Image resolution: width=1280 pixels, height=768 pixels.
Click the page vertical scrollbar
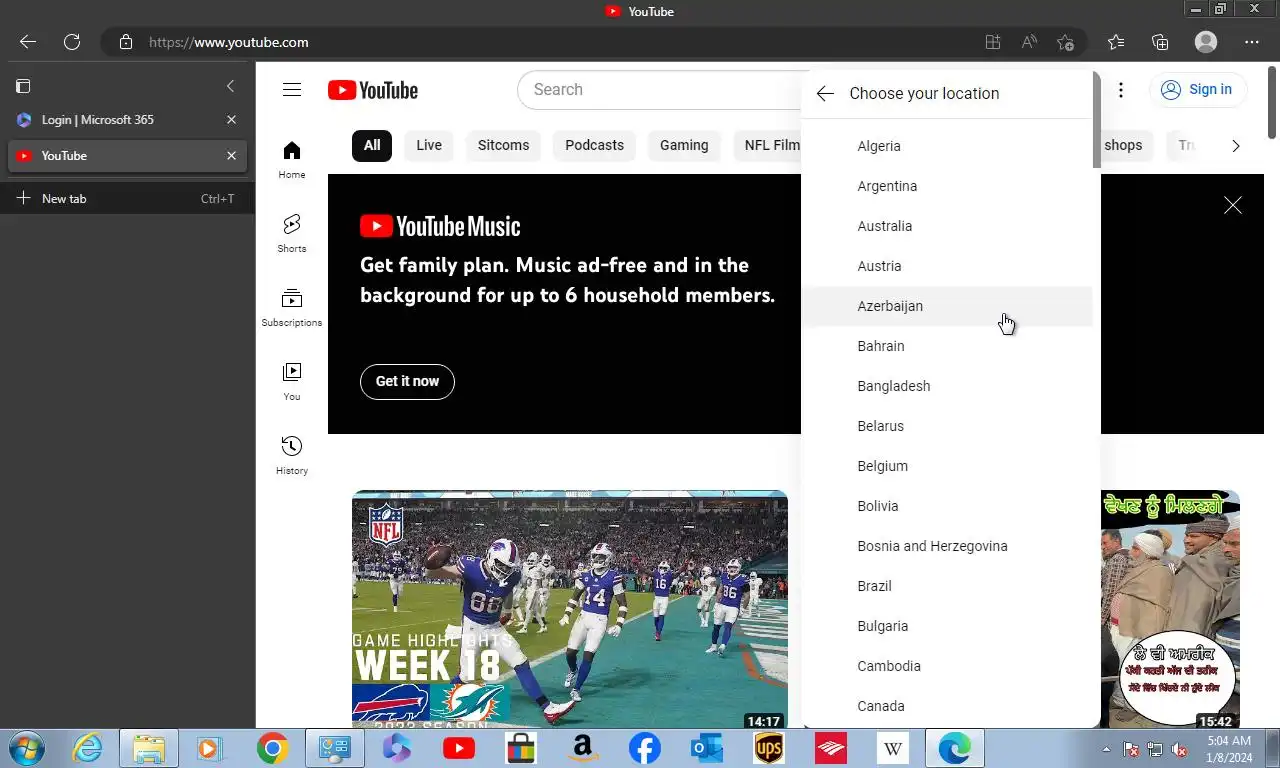click(1273, 100)
